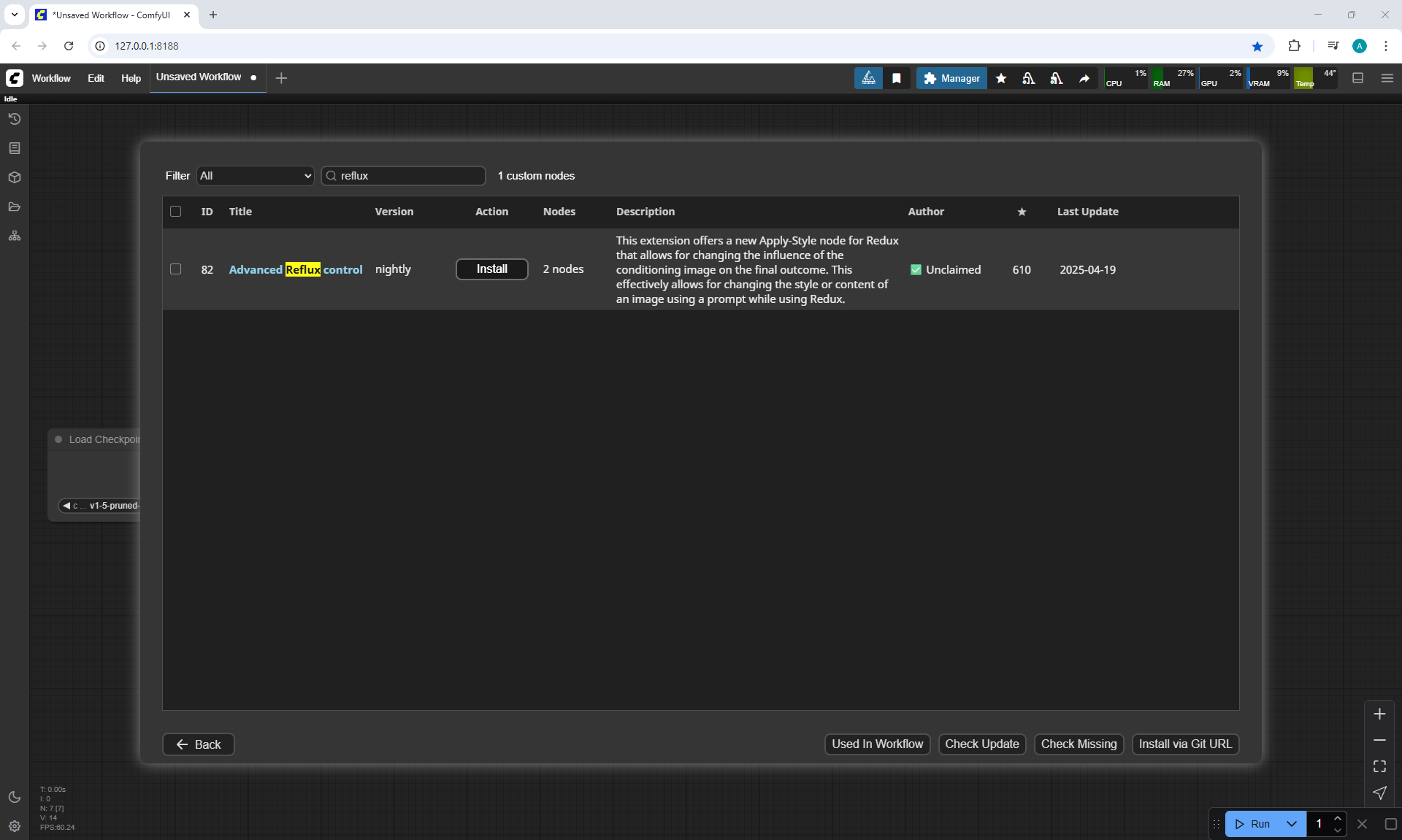Open the workflows folder sidebar icon
1402x840 pixels.
click(15, 207)
